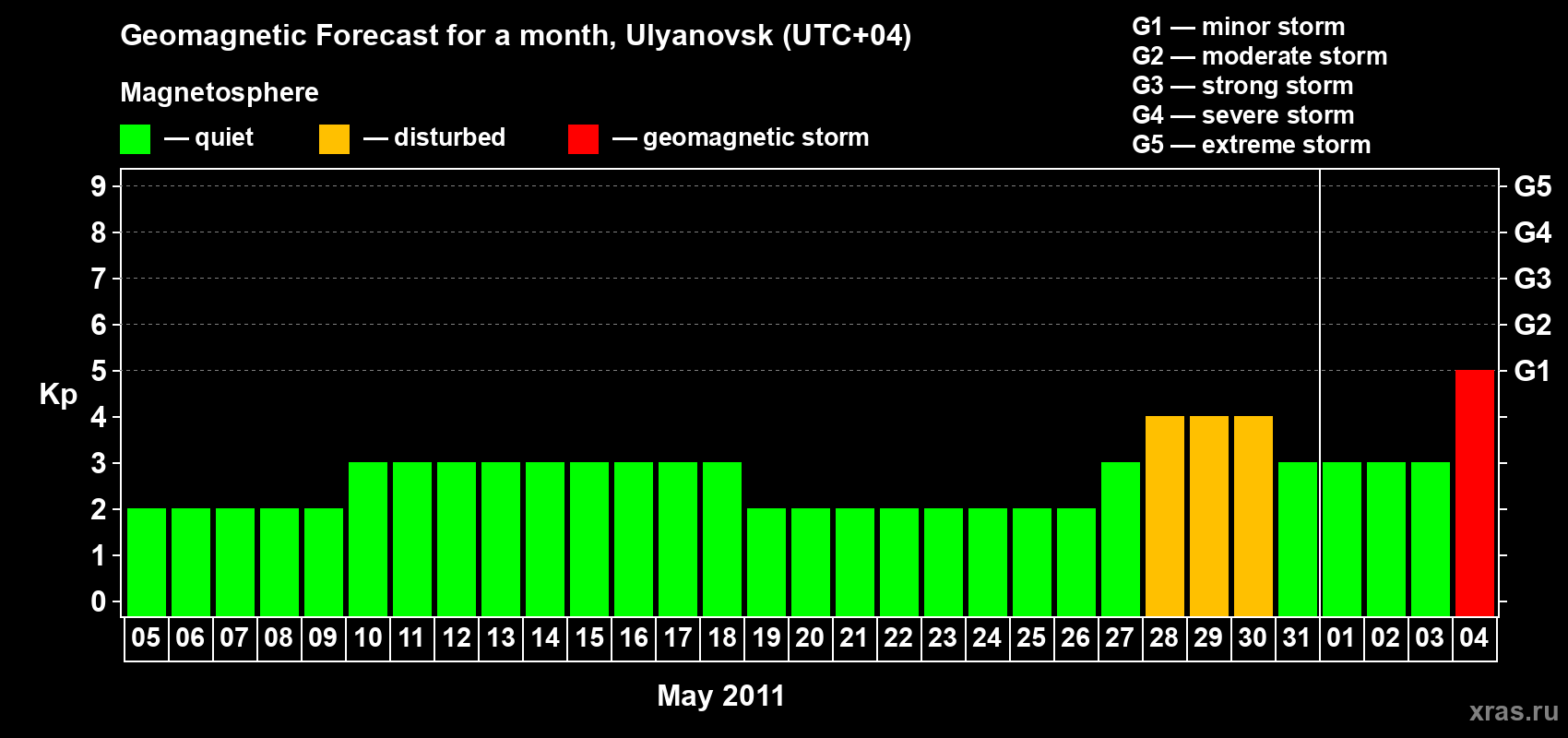Click the green bar for day 23
This screenshot has height=738, width=1568.
click(x=943, y=562)
